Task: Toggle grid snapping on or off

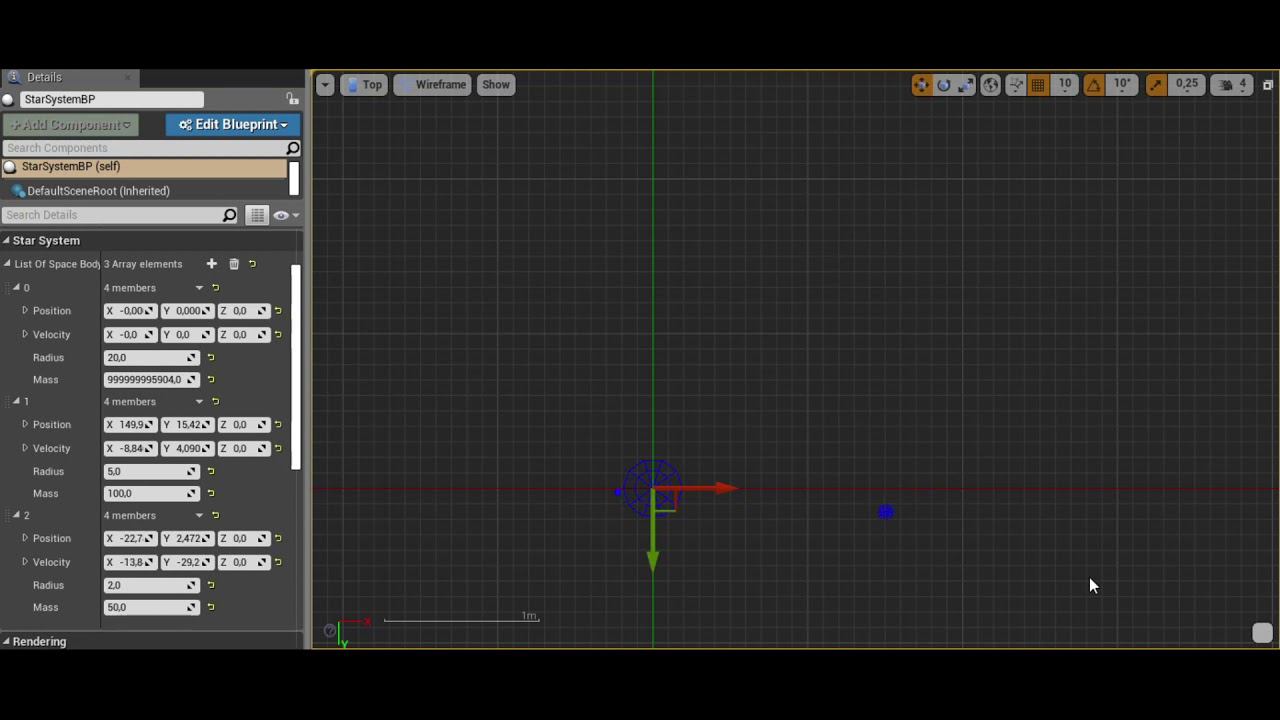Action: 1038,85
